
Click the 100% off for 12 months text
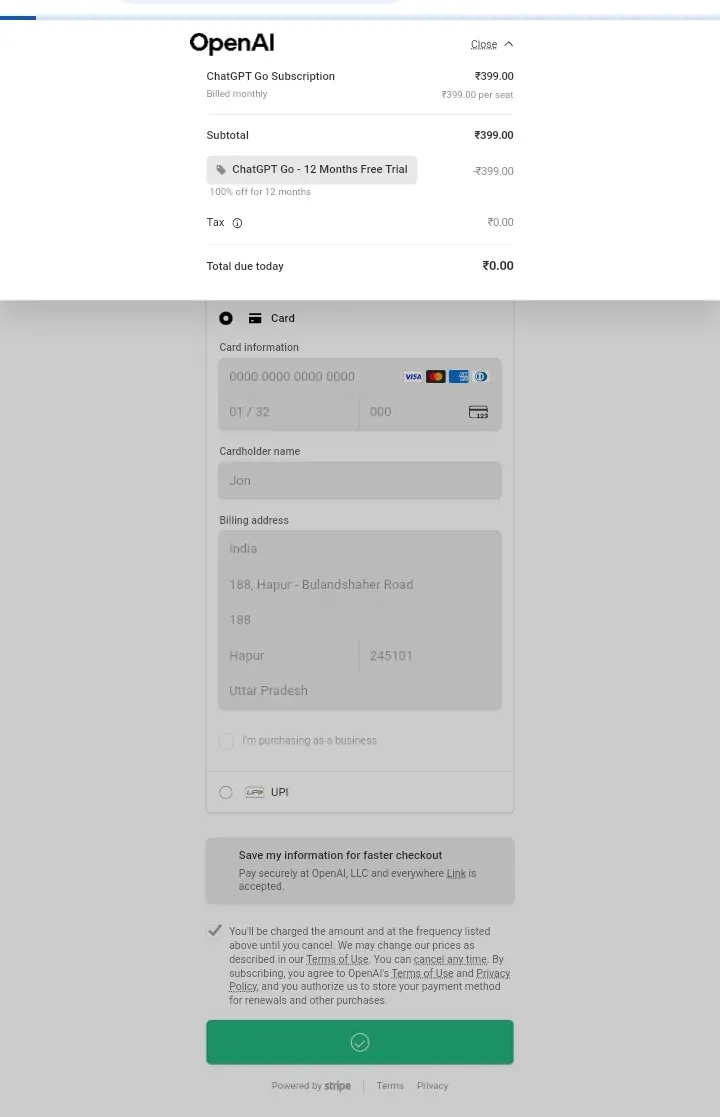pos(260,192)
